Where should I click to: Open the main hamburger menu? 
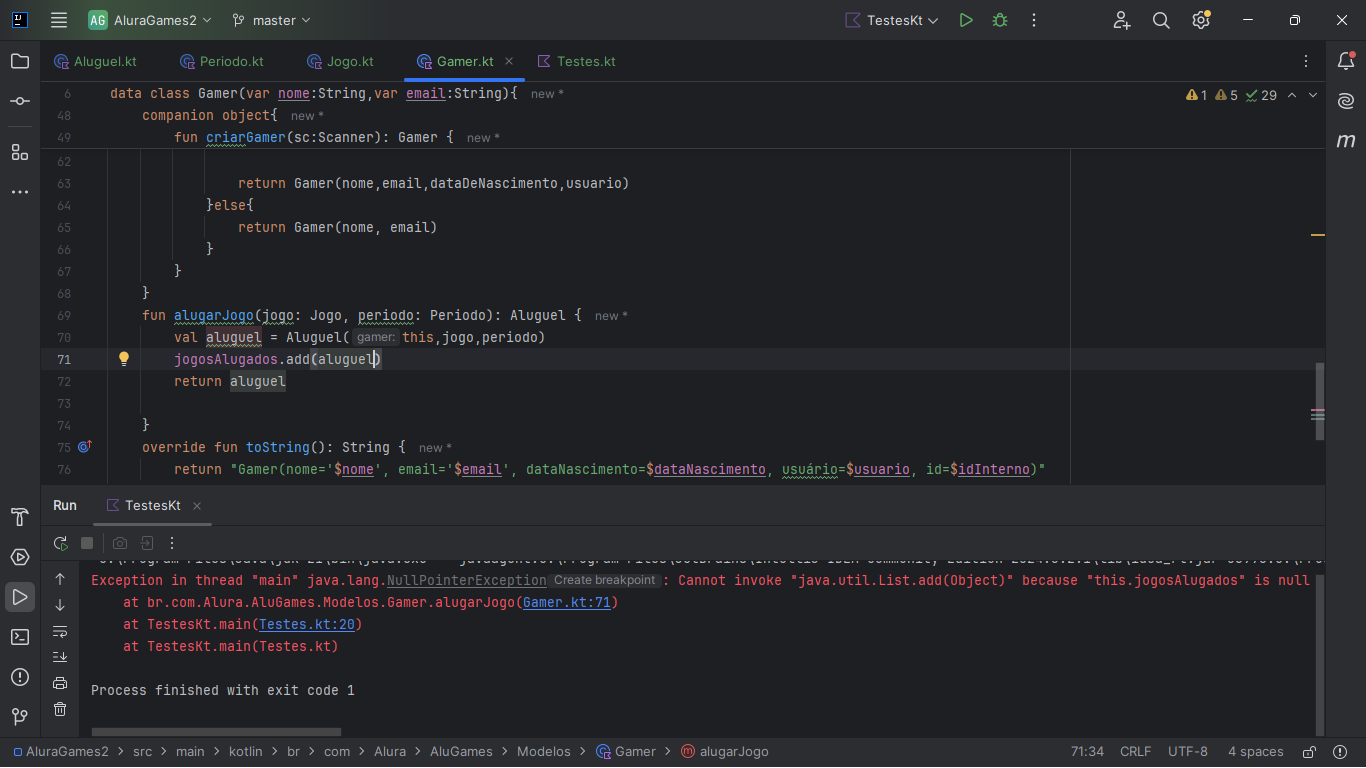coord(59,20)
